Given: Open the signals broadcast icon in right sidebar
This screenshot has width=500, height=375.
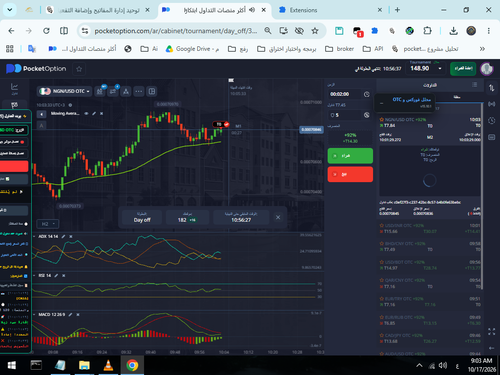Looking at the screenshot, I should (492, 104).
